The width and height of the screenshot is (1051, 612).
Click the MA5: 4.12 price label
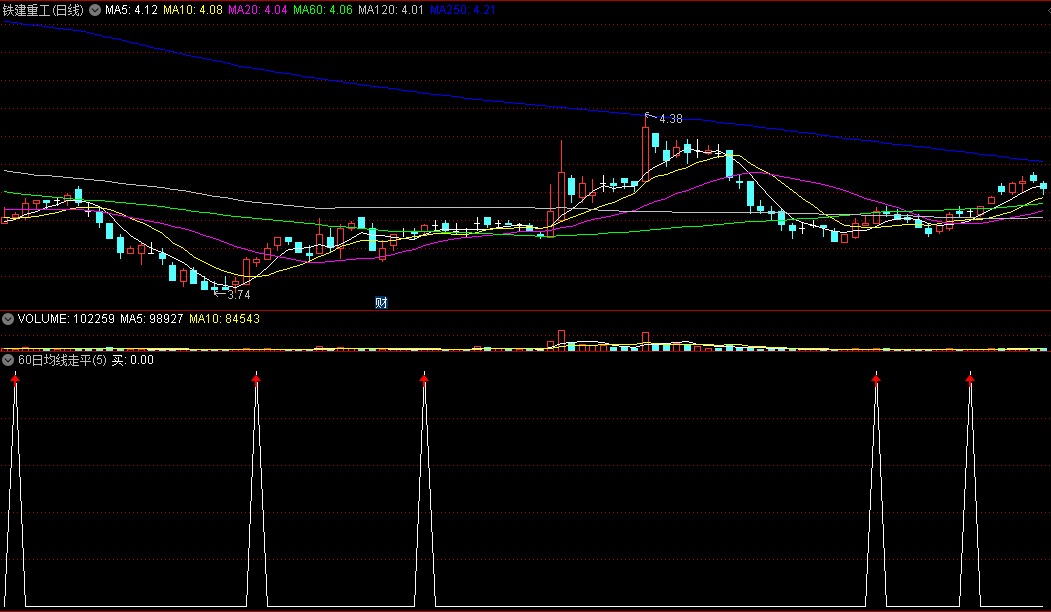pyautogui.click(x=131, y=10)
